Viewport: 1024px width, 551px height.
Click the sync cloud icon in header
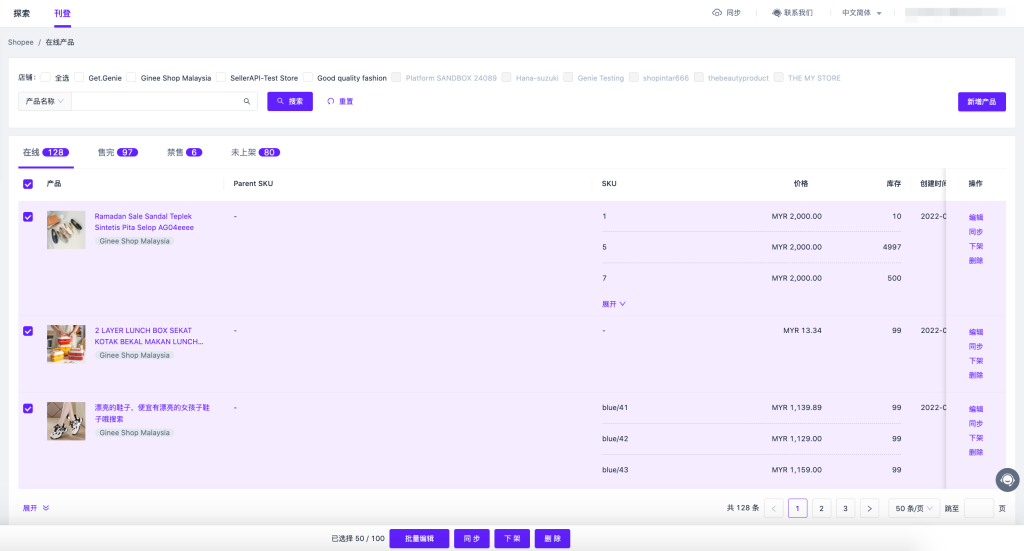(x=717, y=13)
